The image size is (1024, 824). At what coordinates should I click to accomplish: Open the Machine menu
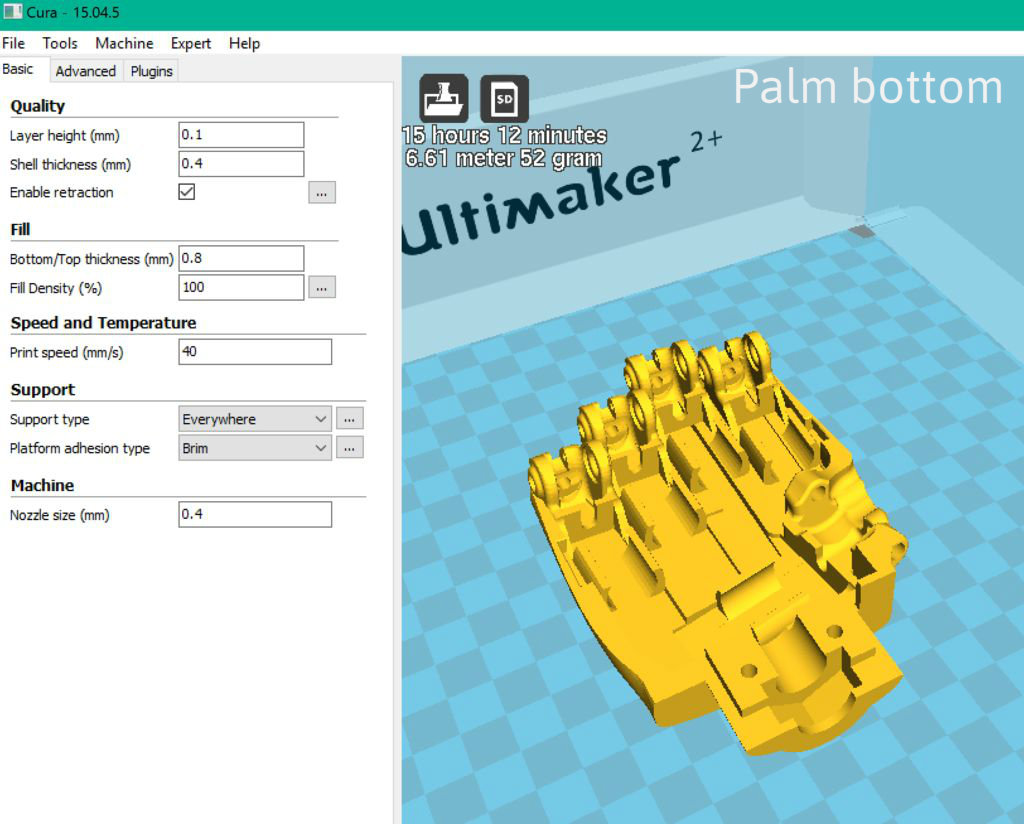pos(124,43)
